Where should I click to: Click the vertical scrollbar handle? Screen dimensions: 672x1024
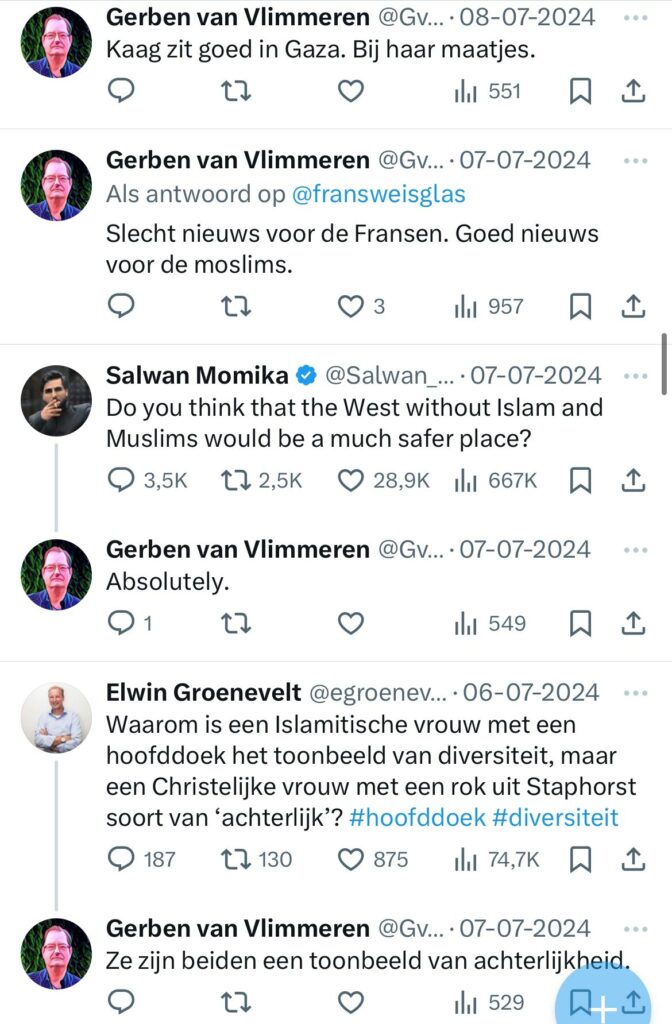(x=664, y=365)
